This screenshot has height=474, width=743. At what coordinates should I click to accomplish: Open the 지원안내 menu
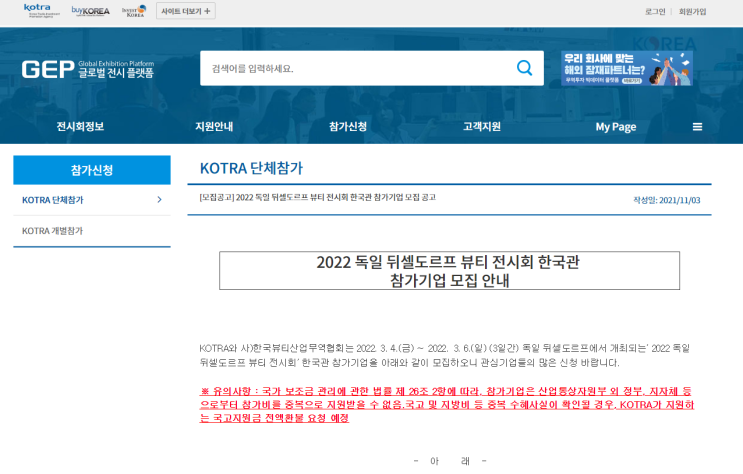[214, 127]
